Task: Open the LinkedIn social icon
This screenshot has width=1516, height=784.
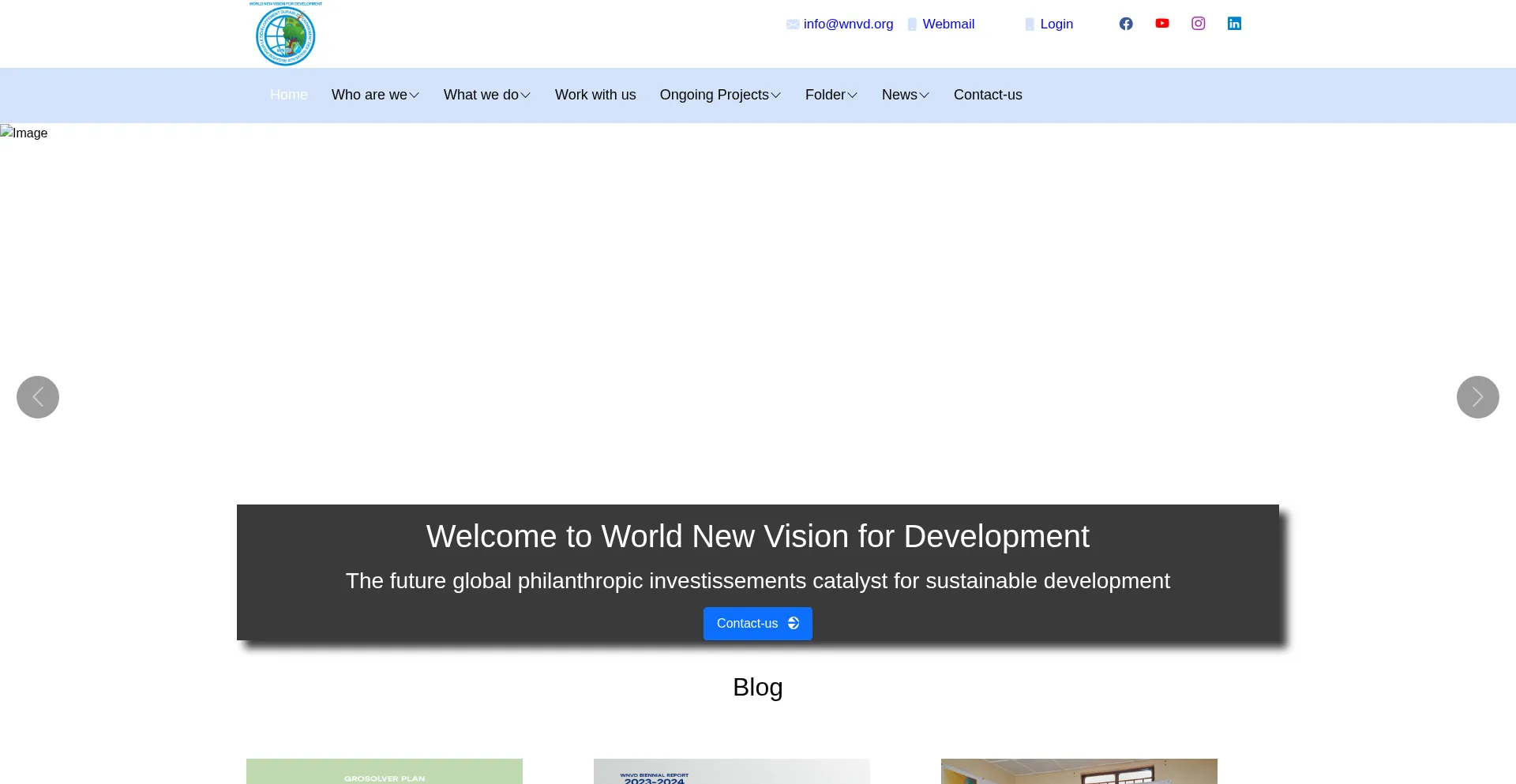Action: [x=1234, y=24]
